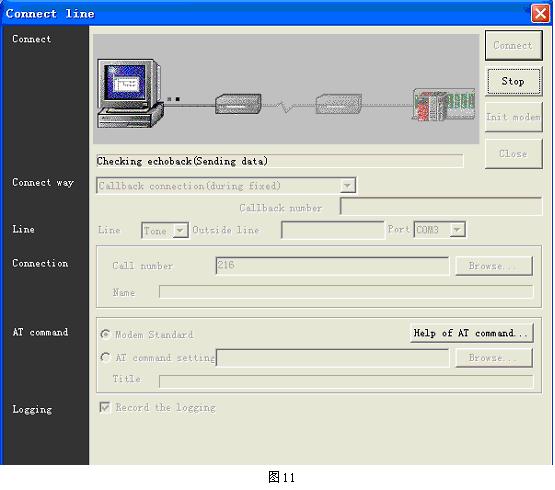Click Browse next to Call number
The width and height of the screenshot is (555, 490).
pyautogui.click(x=494, y=266)
